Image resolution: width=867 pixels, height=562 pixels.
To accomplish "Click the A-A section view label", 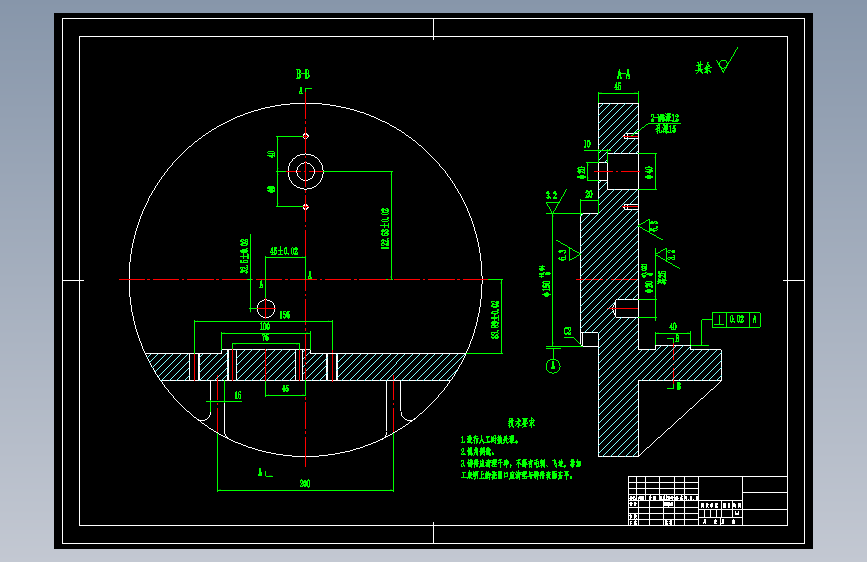I will pyautogui.click(x=623, y=74).
